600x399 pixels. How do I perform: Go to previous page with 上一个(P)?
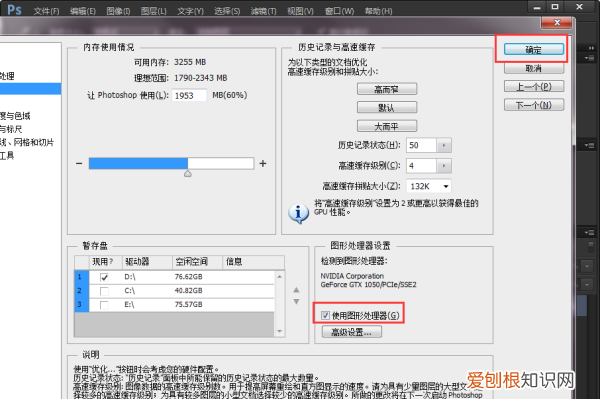click(x=534, y=86)
